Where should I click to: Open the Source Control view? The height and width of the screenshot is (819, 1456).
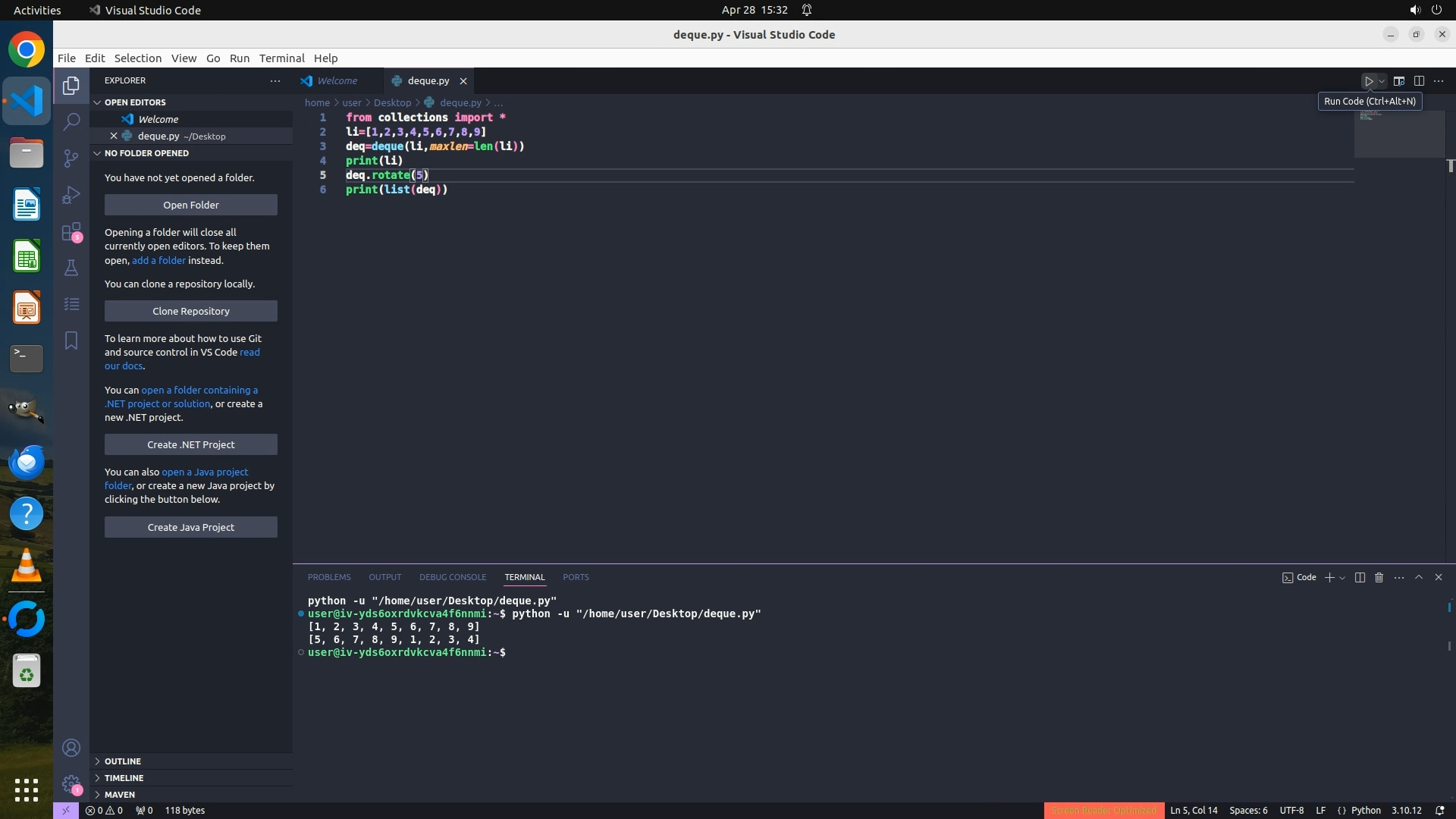tap(71, 158)
